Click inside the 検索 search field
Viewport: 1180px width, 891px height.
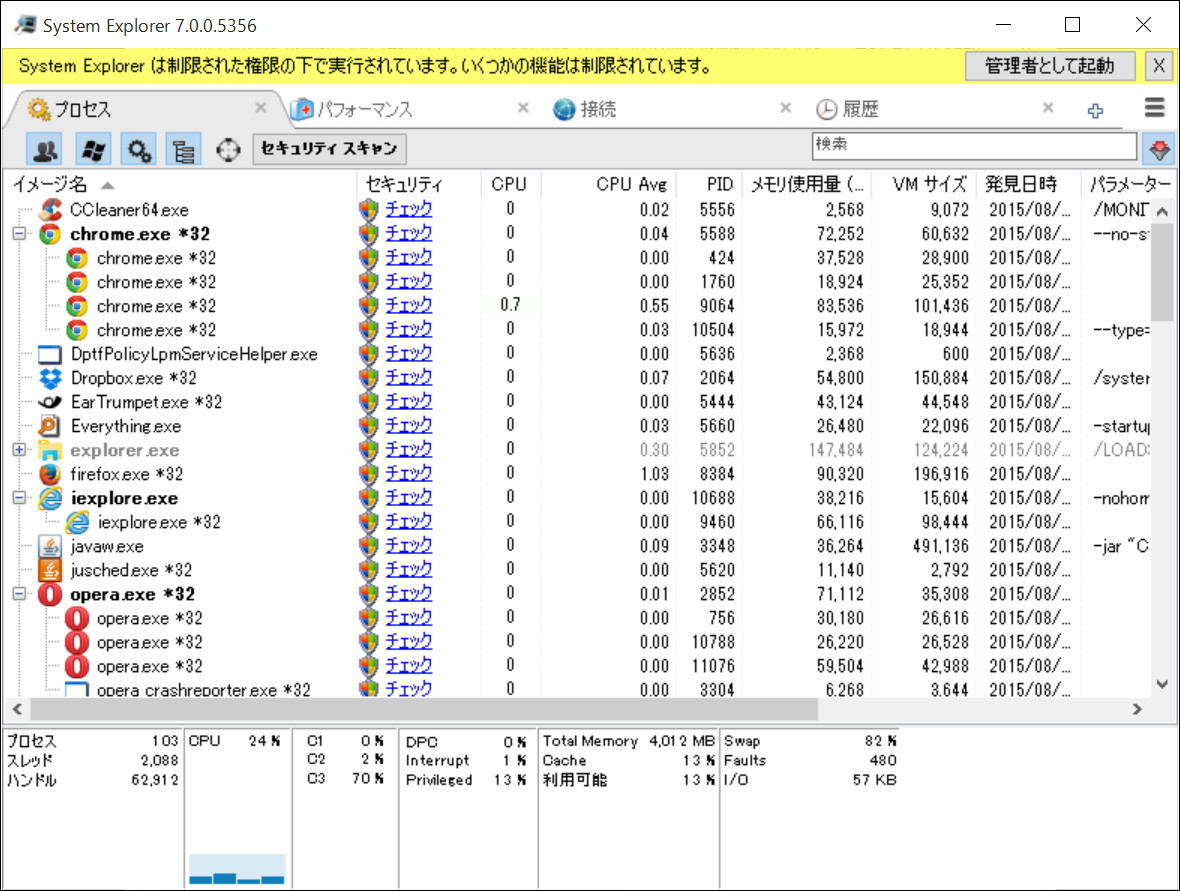tap(975, 146)
